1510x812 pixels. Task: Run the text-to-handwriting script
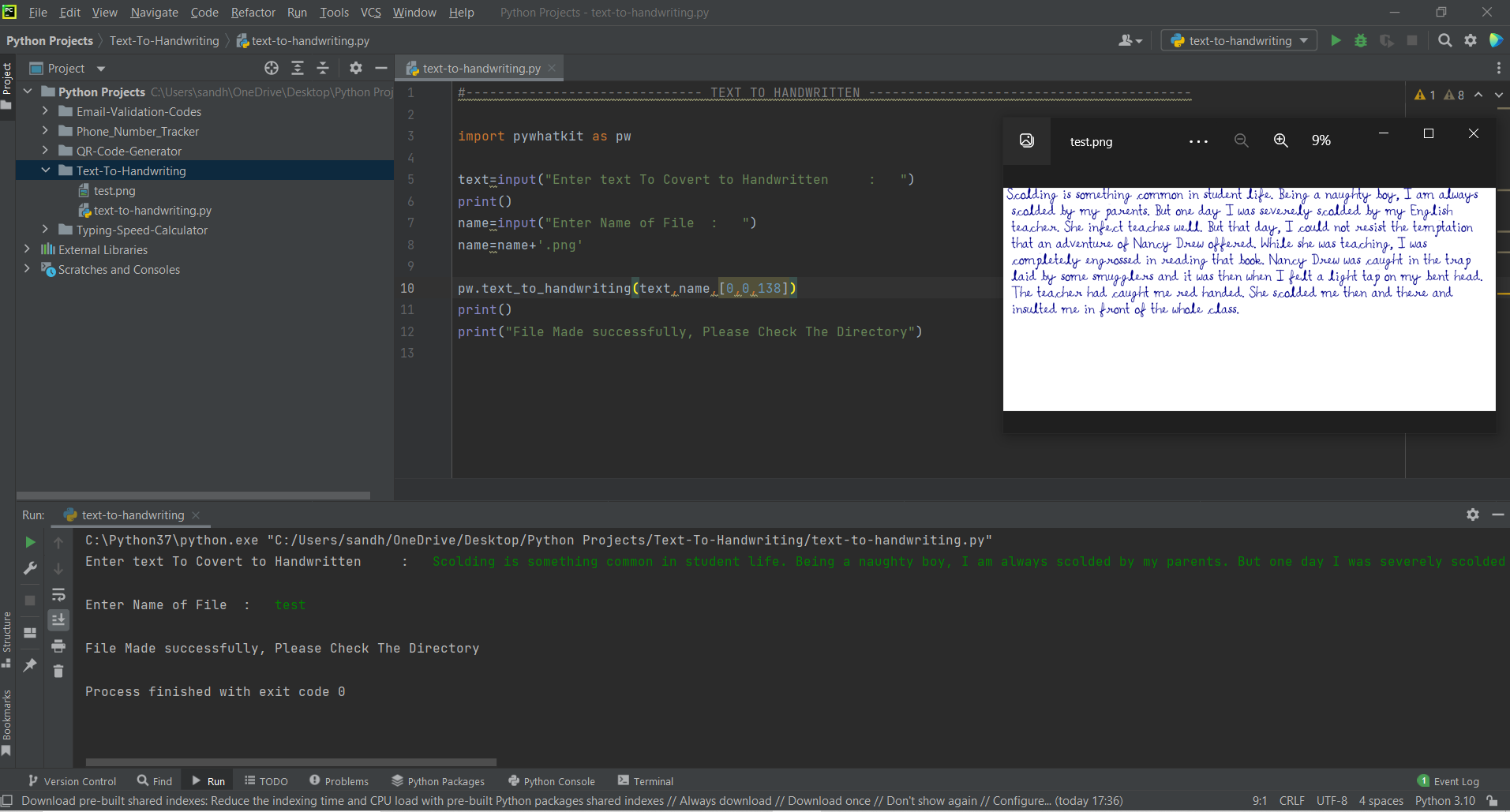(1336, 40)
